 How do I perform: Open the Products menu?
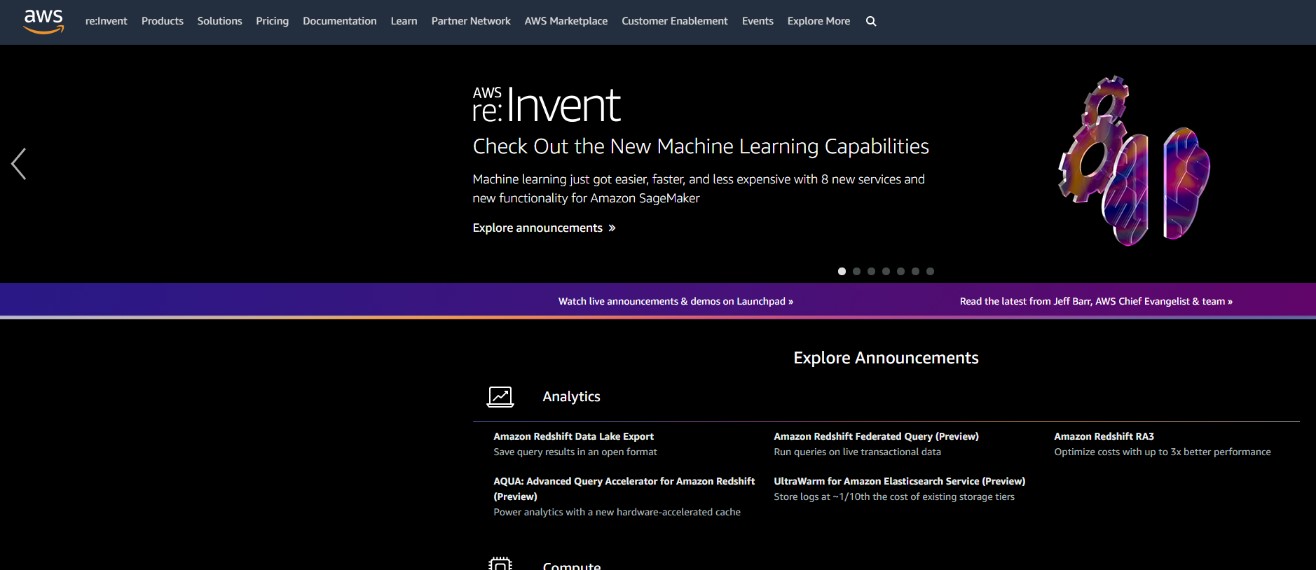(162, 21)
